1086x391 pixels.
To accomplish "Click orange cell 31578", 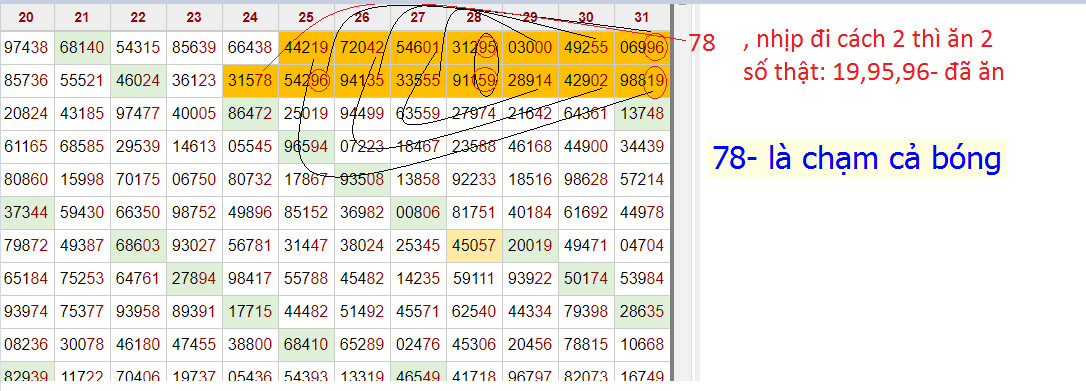I will coord(250,81).
